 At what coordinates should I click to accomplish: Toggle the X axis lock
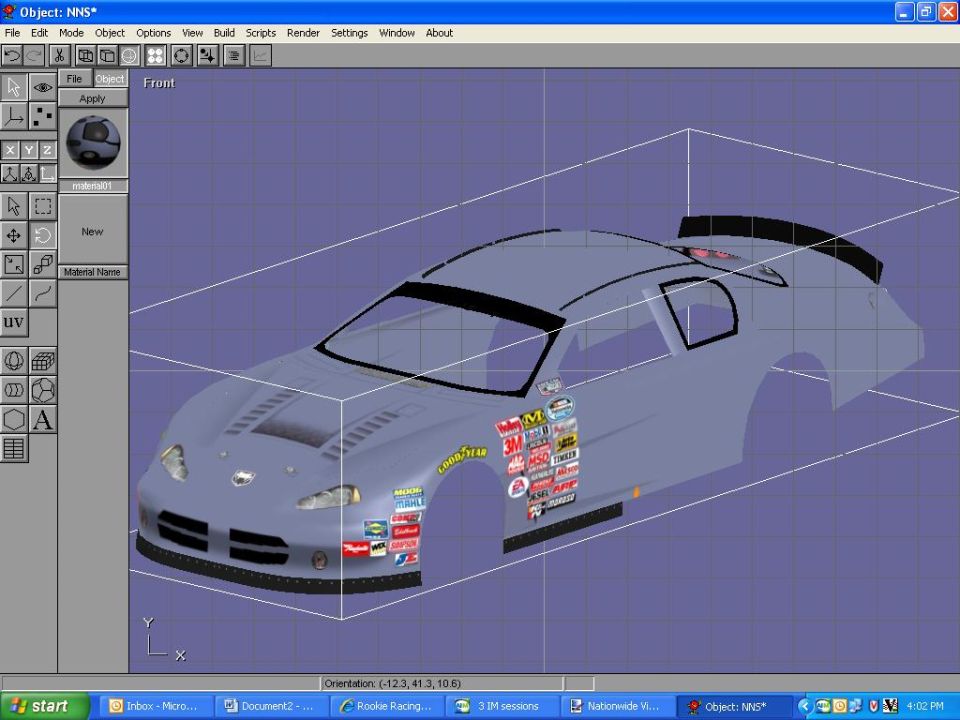pos(10,150)
